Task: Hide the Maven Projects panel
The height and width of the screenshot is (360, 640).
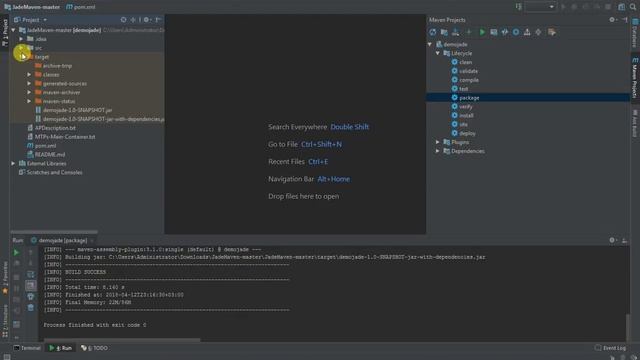Action: tap(625, 20)
